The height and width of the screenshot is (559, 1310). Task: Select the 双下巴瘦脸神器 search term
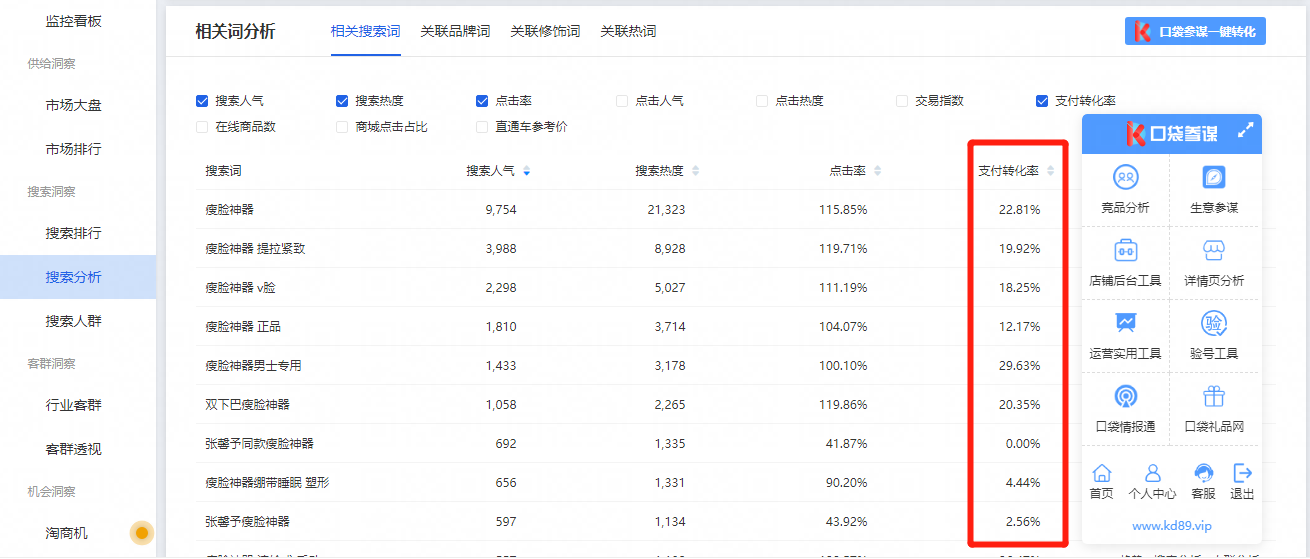pyautogui.click(x=247, y=405)
